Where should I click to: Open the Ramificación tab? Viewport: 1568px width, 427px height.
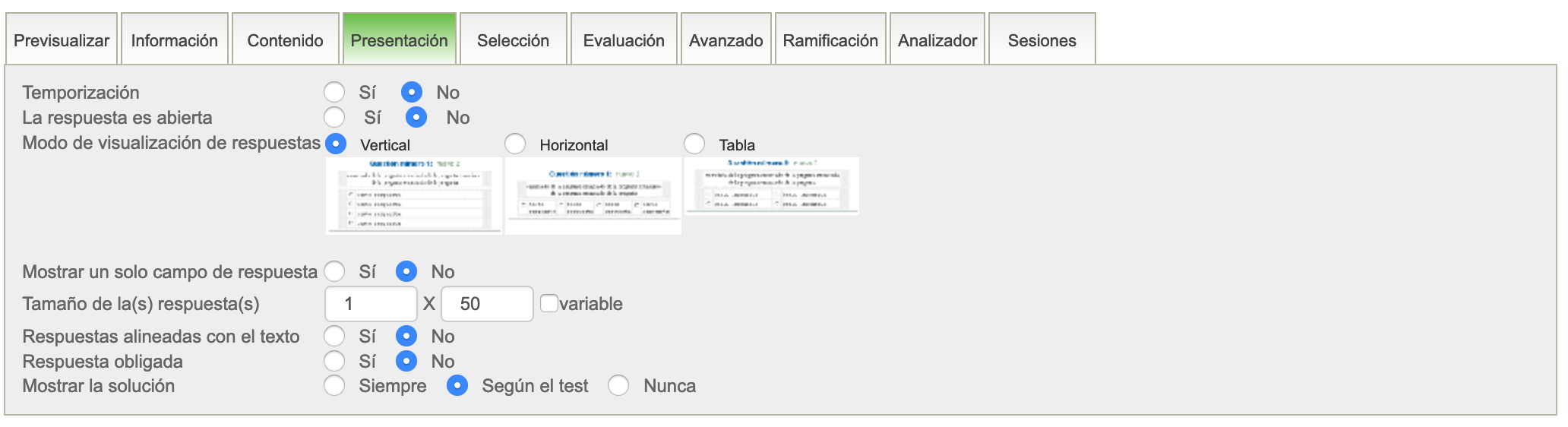point(830,40)
